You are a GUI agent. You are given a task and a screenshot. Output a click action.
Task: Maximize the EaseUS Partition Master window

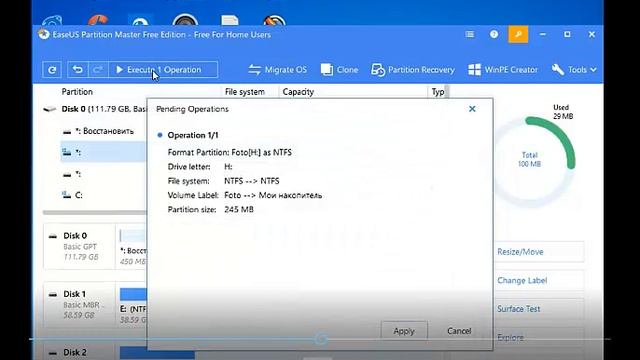click(x=567, y=34)
